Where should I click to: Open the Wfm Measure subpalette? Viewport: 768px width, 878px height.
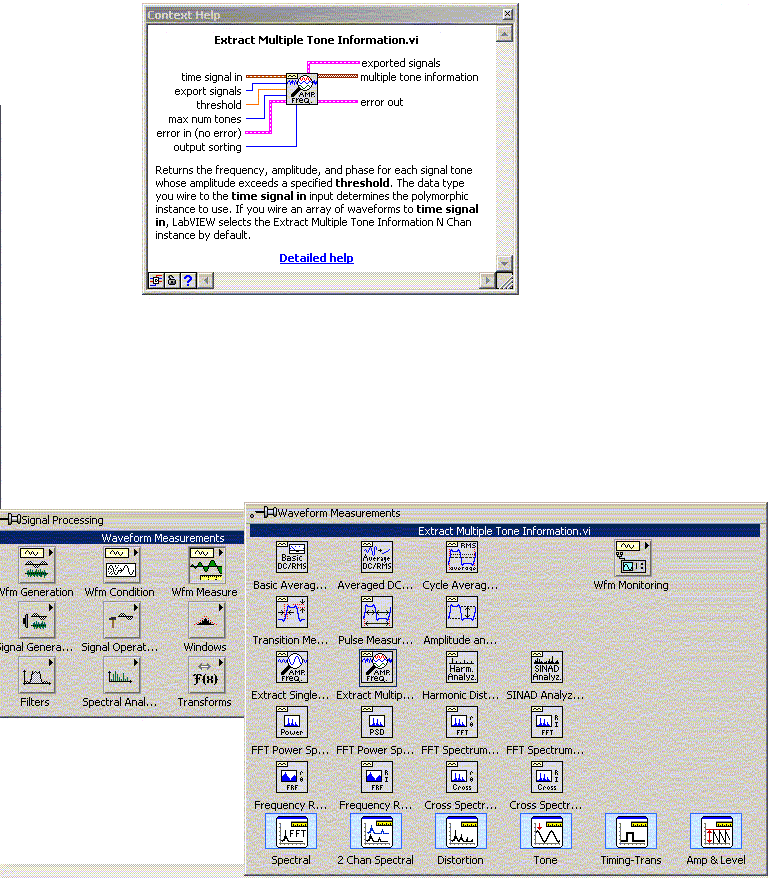[207, 564]
